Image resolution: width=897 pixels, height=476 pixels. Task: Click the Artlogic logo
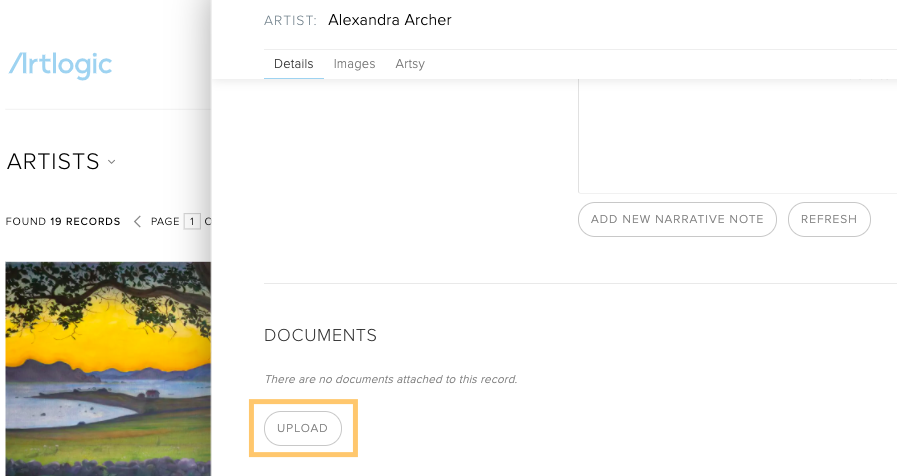60,65
